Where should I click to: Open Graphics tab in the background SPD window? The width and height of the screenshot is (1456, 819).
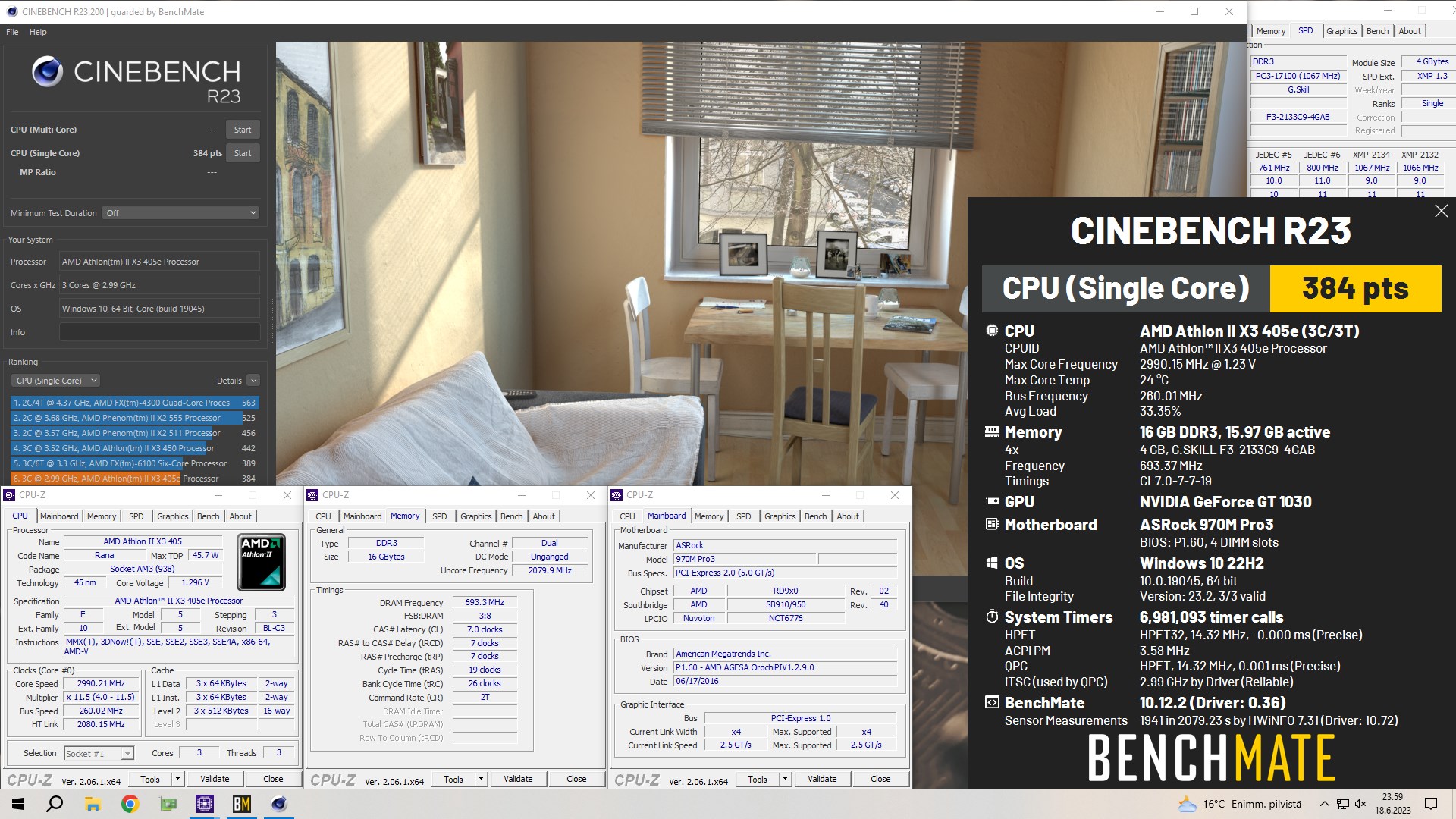click(1341, 31)
